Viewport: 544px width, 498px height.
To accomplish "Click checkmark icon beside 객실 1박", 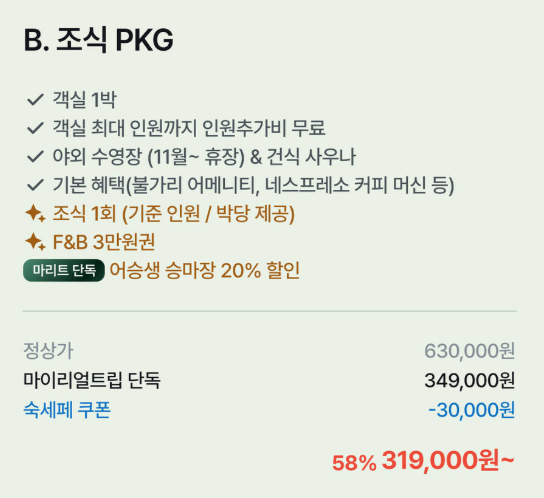I will coord(35,100).
